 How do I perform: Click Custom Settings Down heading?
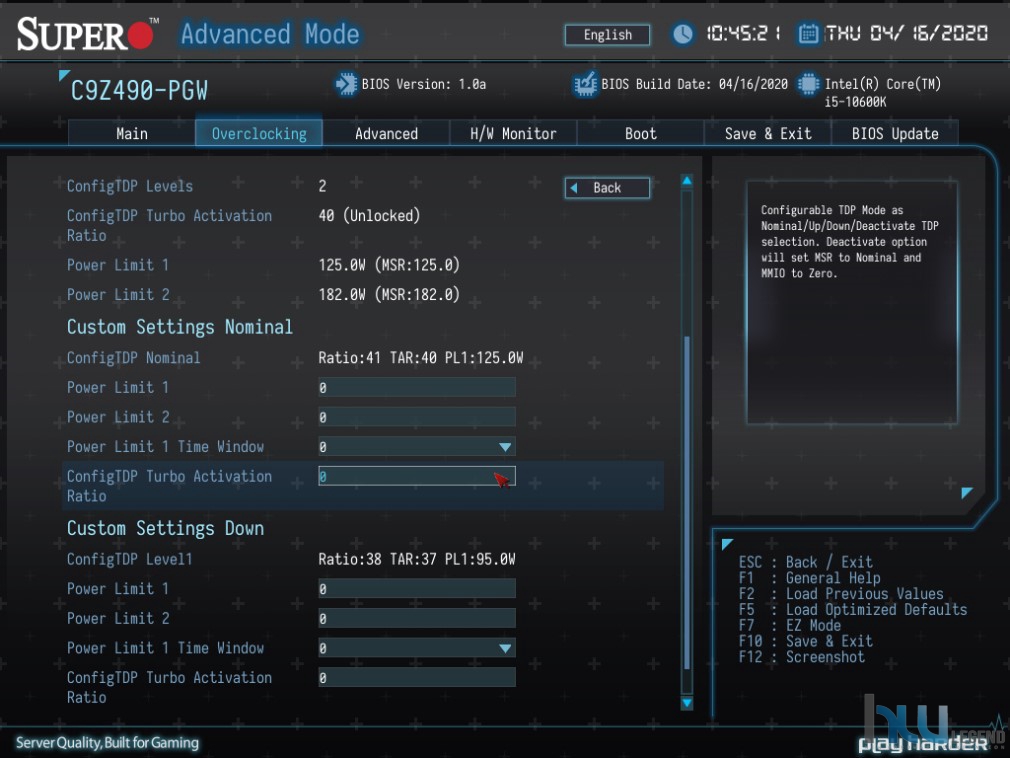[166, 528]
